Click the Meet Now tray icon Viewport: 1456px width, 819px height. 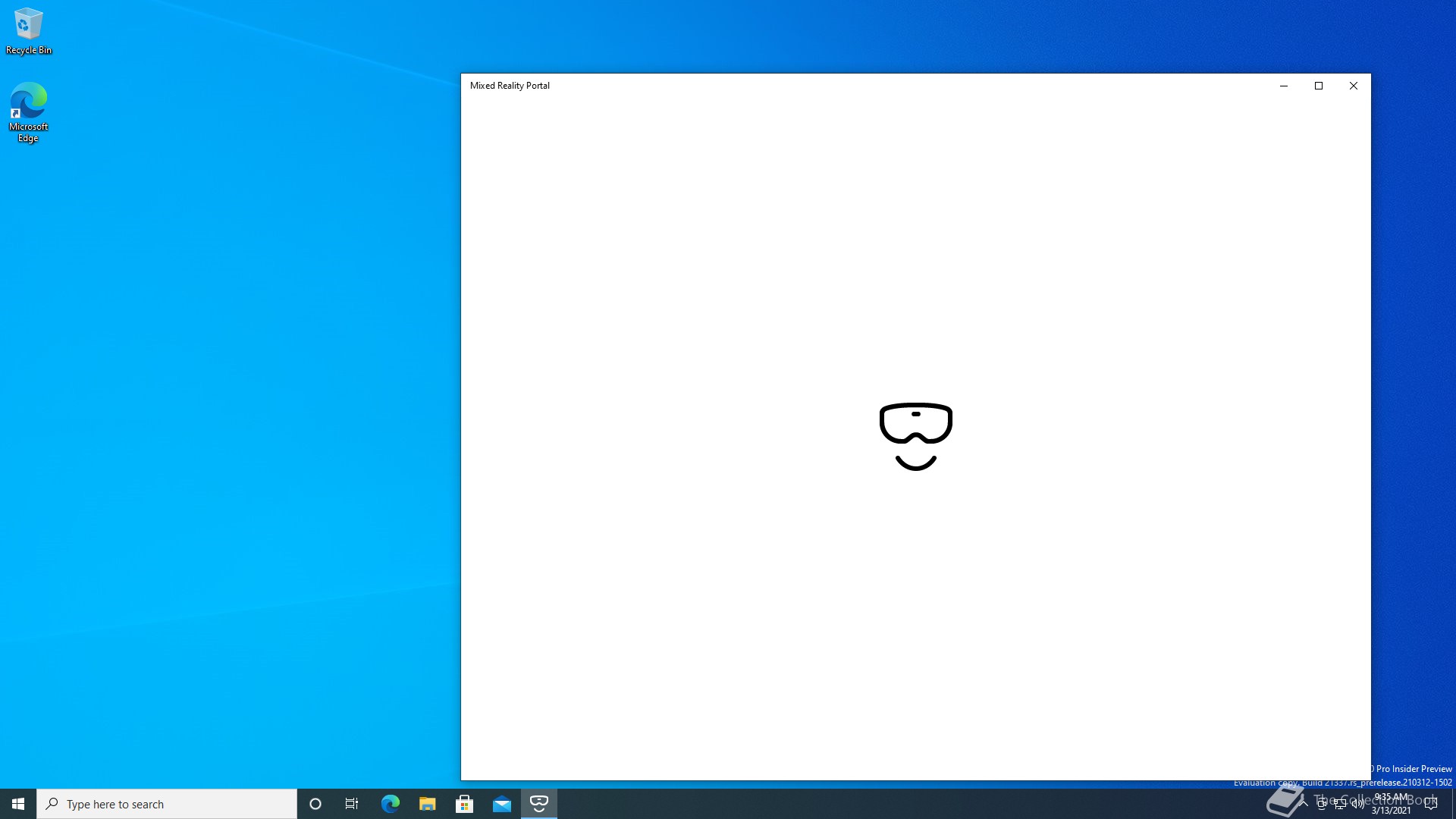1322,804
